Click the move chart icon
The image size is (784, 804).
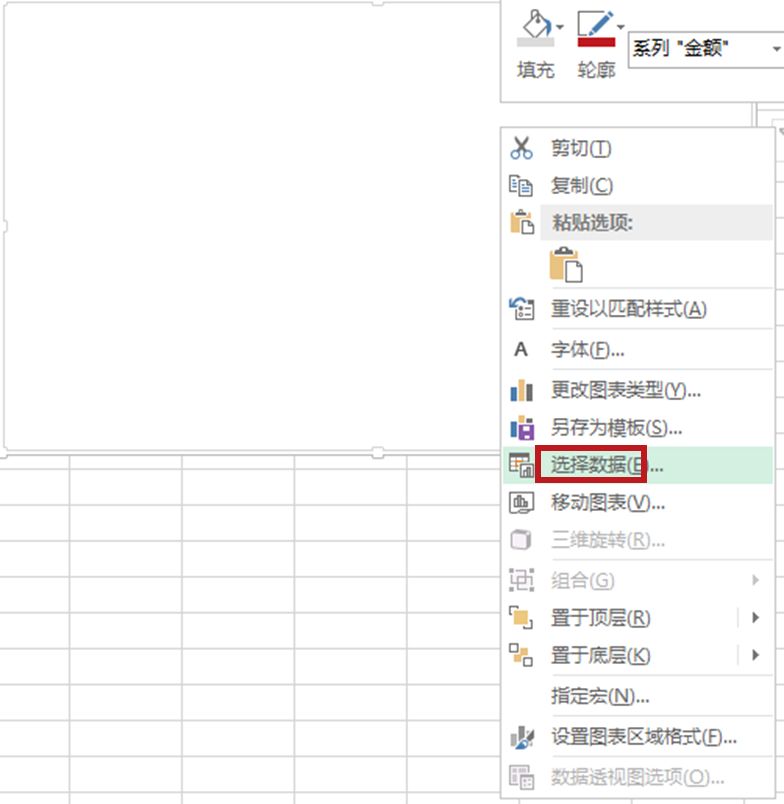coord(521,503)
